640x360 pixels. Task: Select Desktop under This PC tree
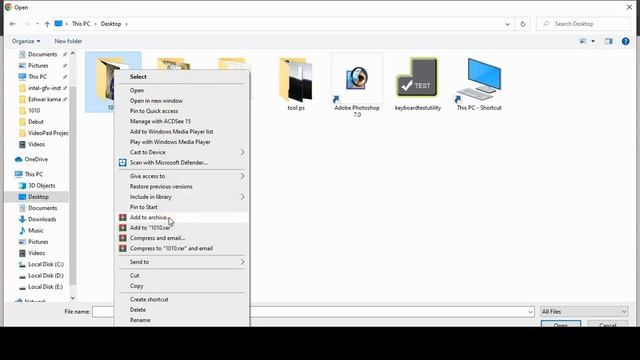38,197
